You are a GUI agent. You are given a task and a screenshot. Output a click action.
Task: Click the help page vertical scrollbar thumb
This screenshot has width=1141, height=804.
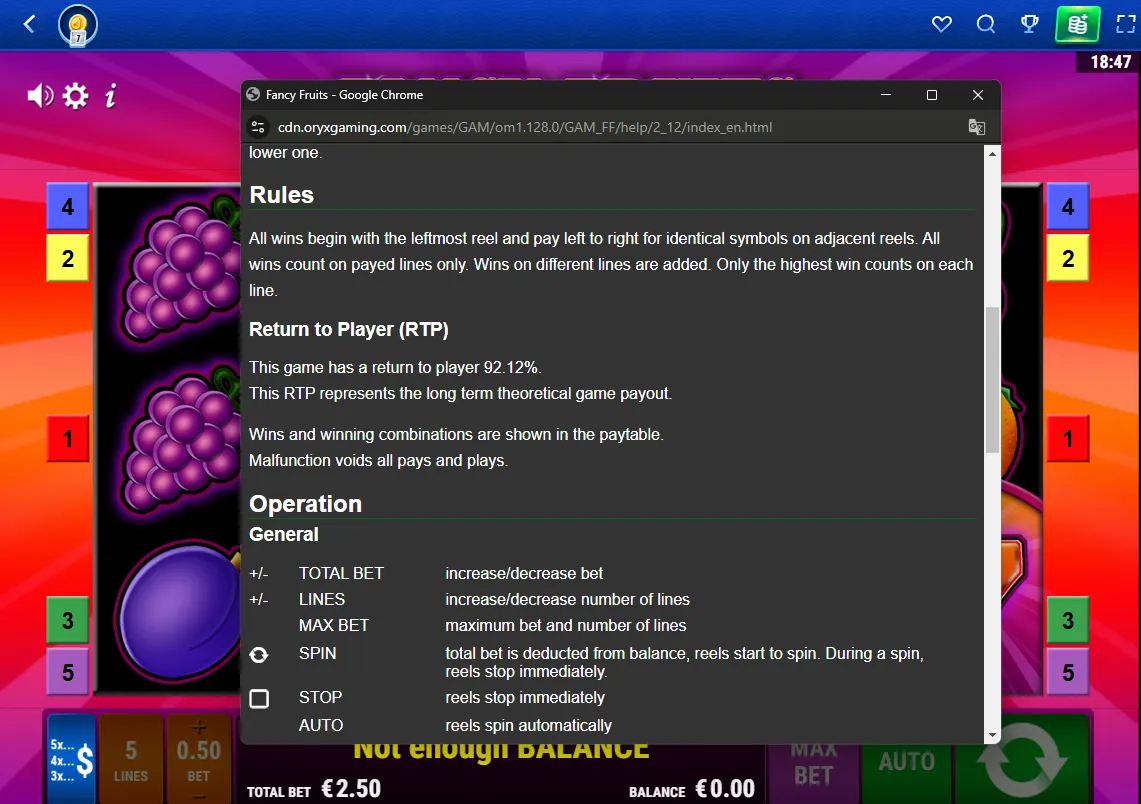pos(992,380)
